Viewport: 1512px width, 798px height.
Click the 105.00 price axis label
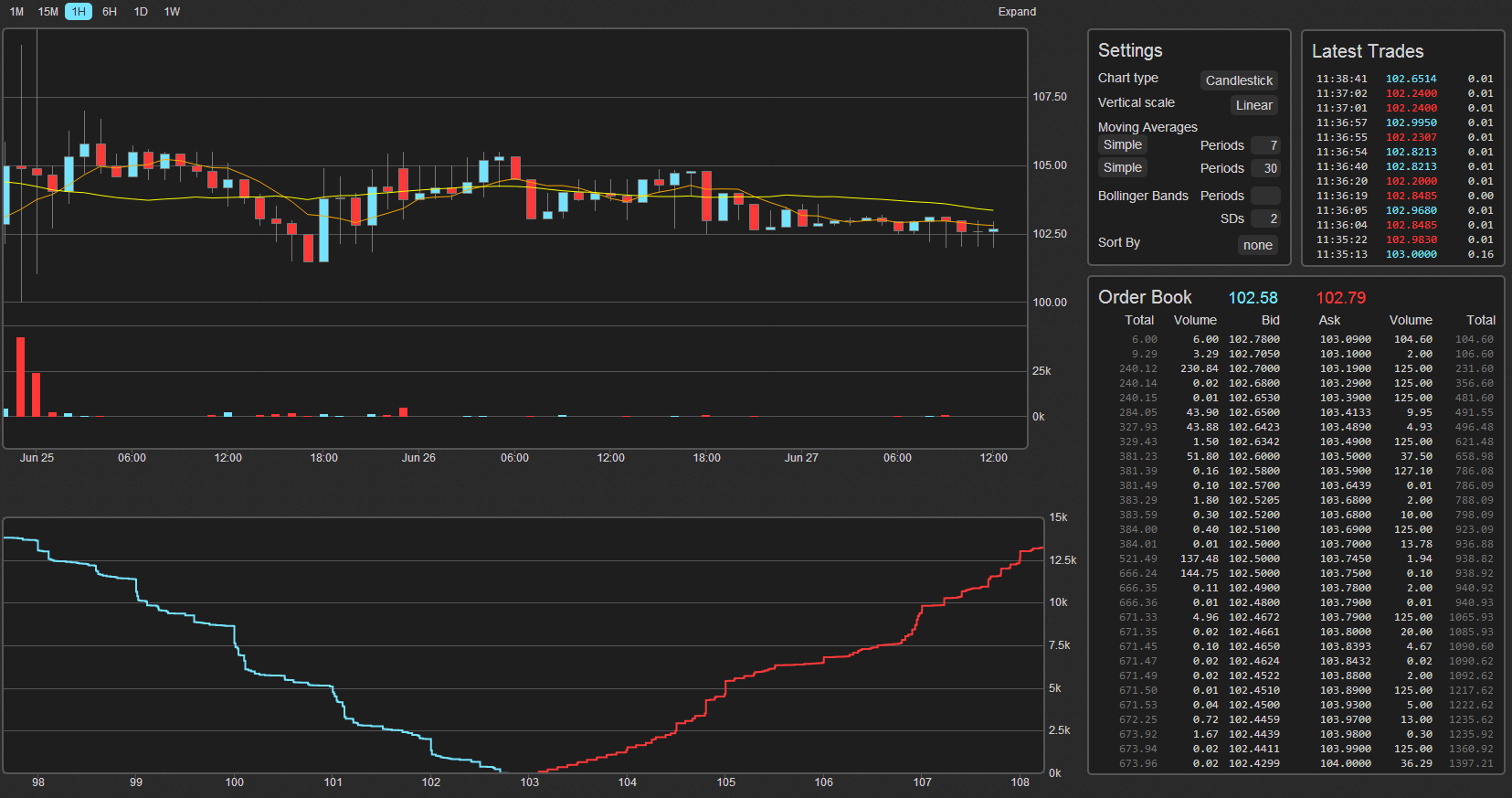click(1050, 165)
